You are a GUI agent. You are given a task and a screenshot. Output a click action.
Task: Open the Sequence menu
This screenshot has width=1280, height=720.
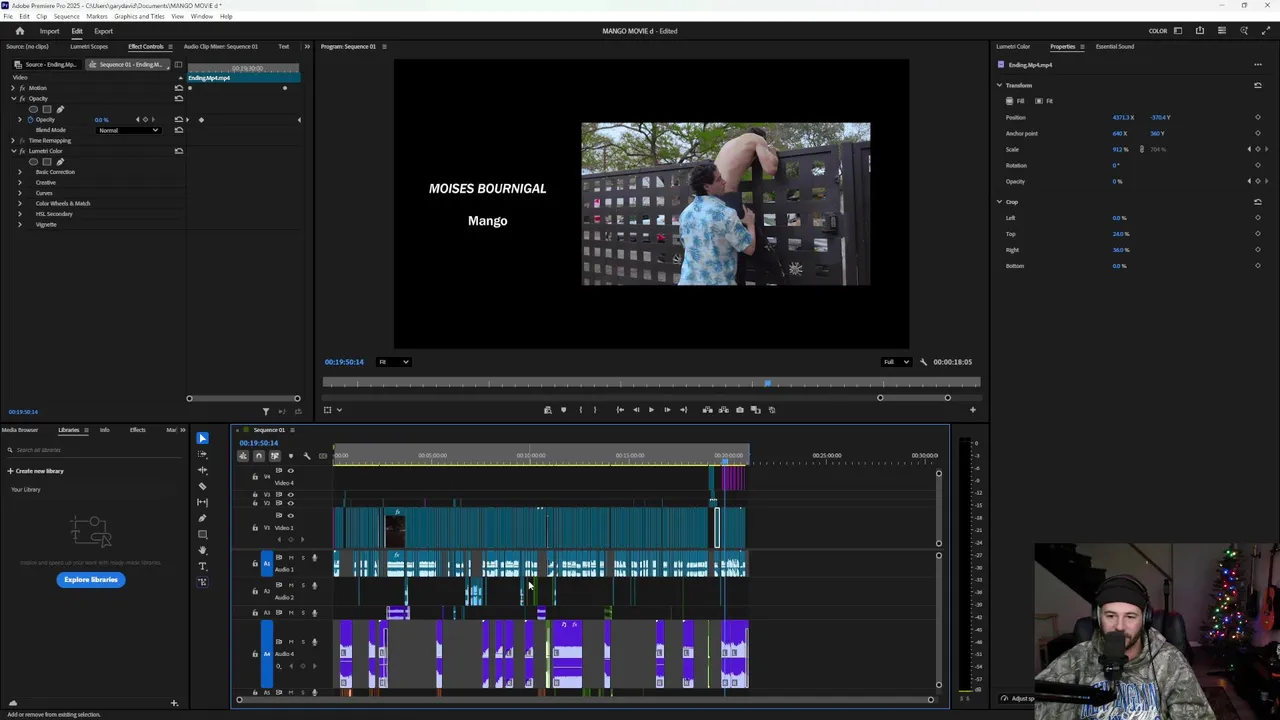(x=66, y=17)
